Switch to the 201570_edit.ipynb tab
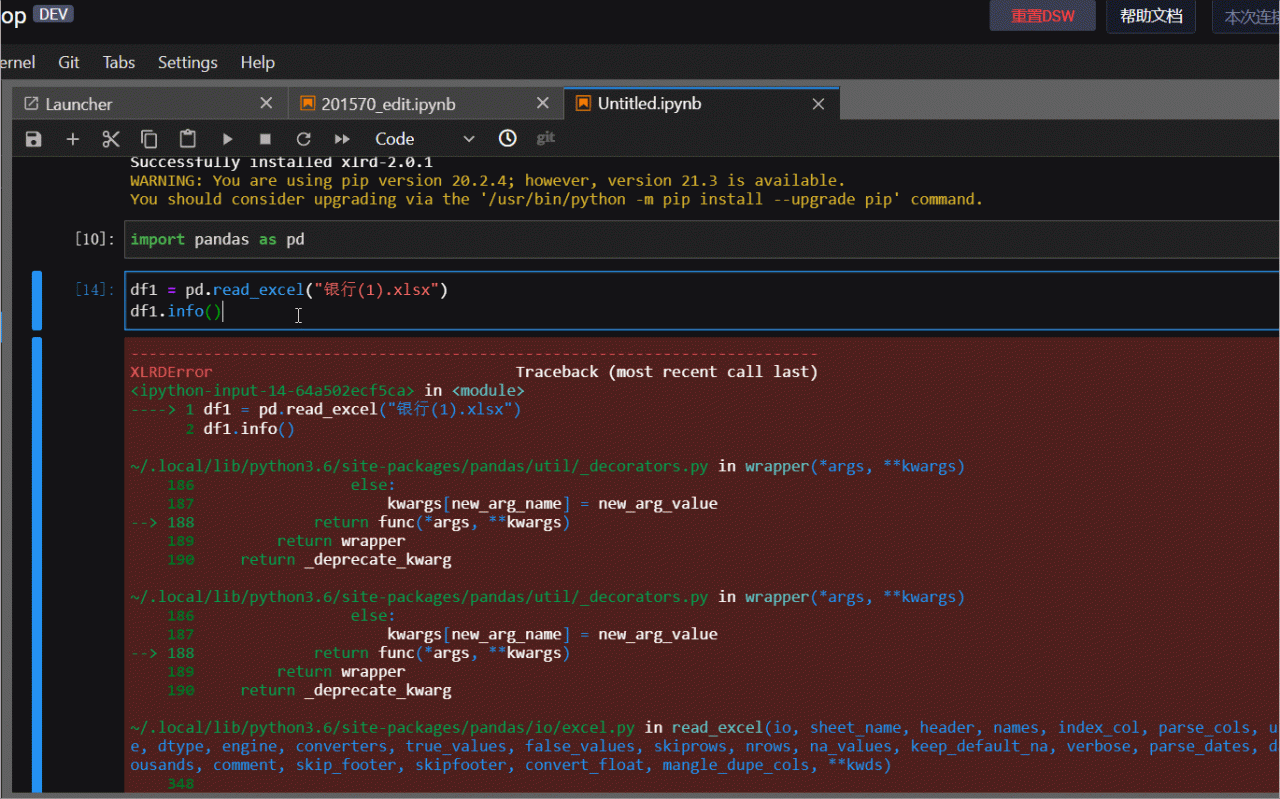The image size is (1280, 799). [388, 104]
